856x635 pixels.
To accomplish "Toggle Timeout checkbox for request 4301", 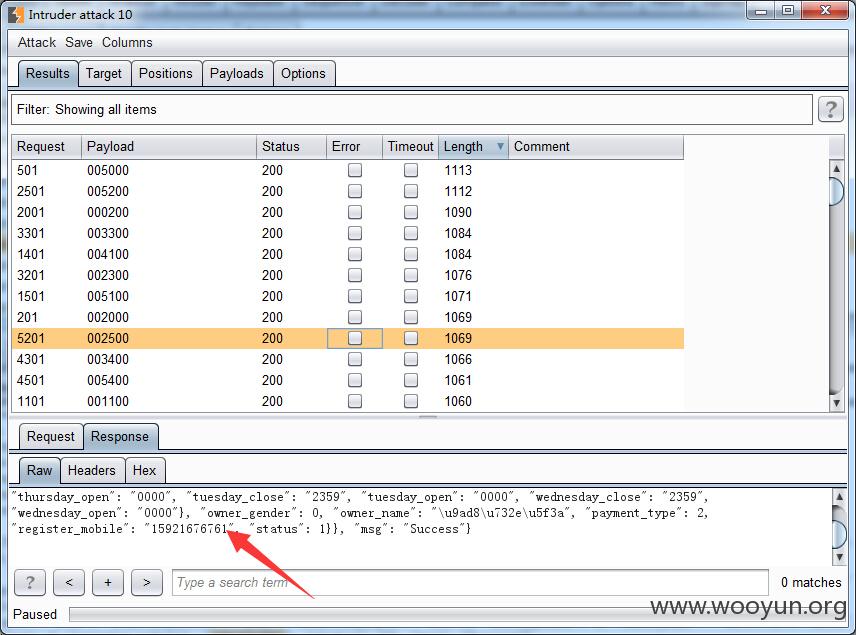I will pos(411,359).
